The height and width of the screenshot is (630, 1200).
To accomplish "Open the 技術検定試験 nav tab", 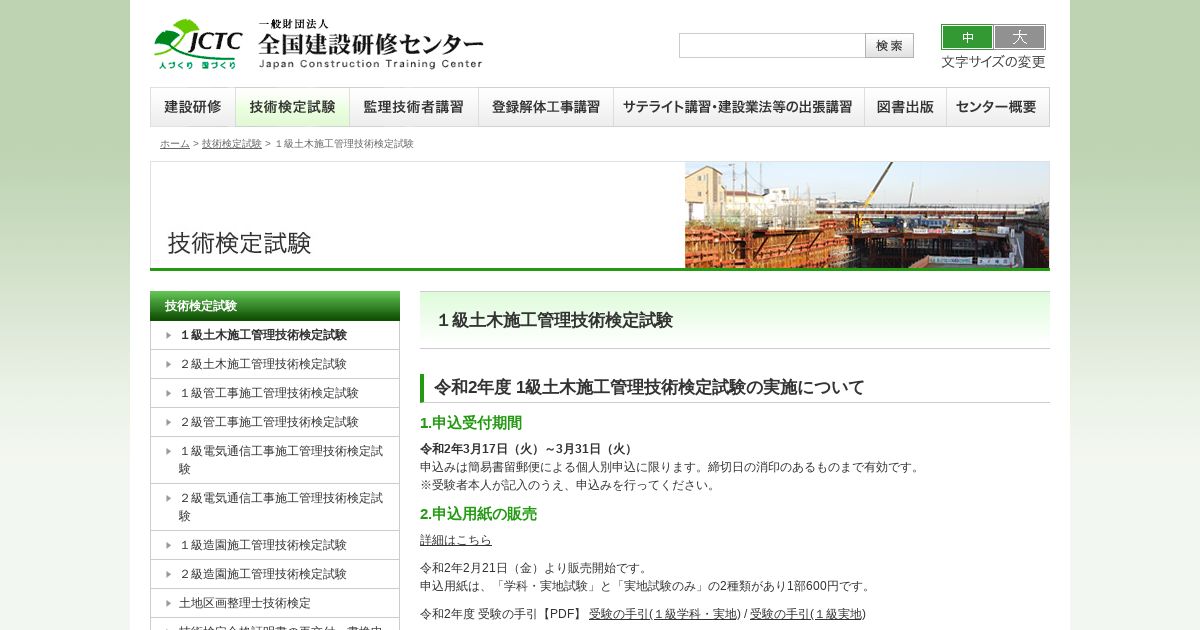I will coord(292,107).
